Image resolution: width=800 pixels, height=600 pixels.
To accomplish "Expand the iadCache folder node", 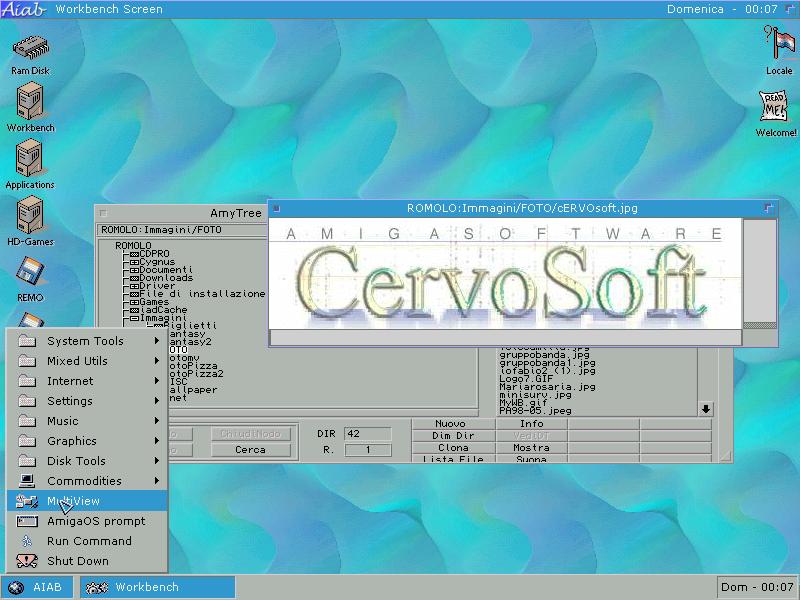I will coord(134,310).
